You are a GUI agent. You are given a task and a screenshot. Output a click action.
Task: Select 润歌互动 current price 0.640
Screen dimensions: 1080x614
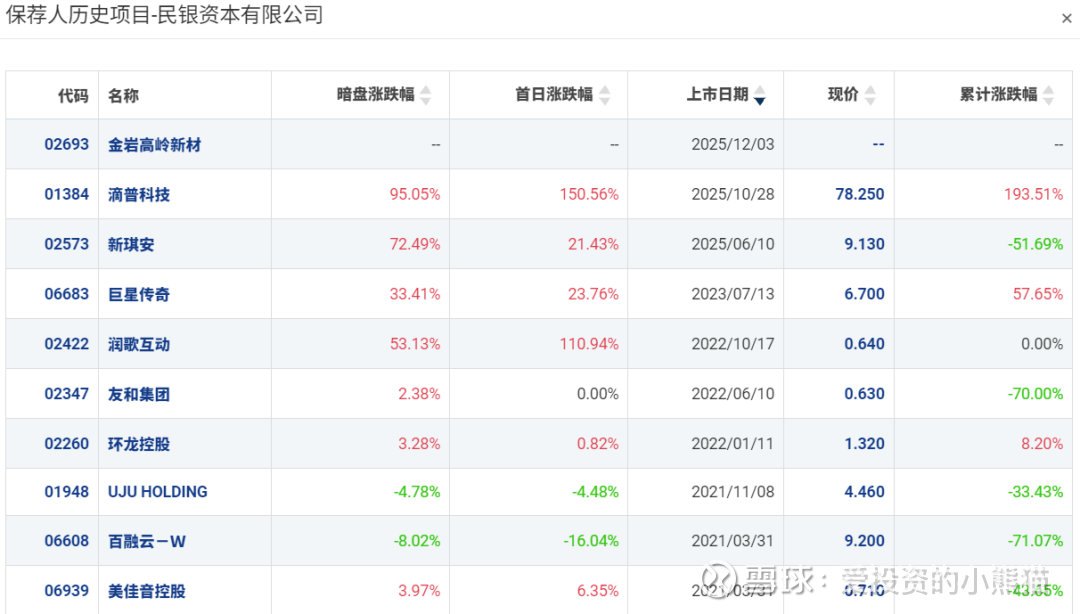(x=864, y=344)
